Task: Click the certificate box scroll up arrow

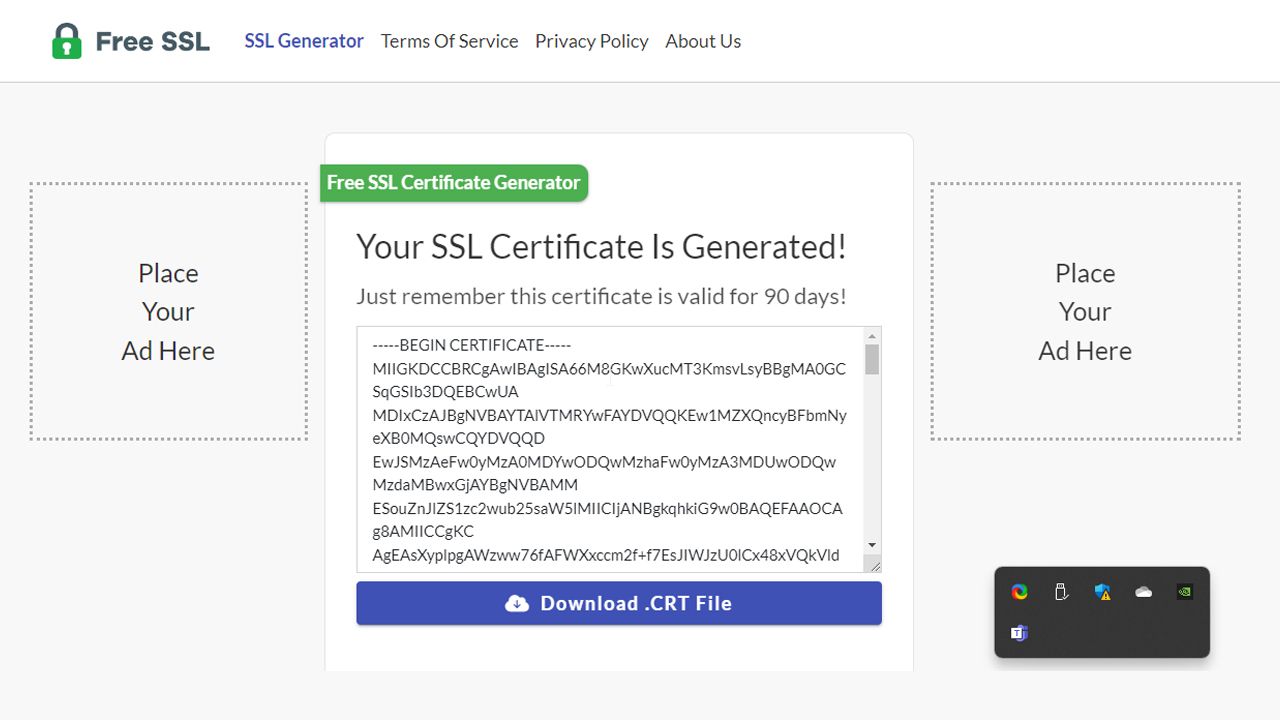Action: point(872,336)
